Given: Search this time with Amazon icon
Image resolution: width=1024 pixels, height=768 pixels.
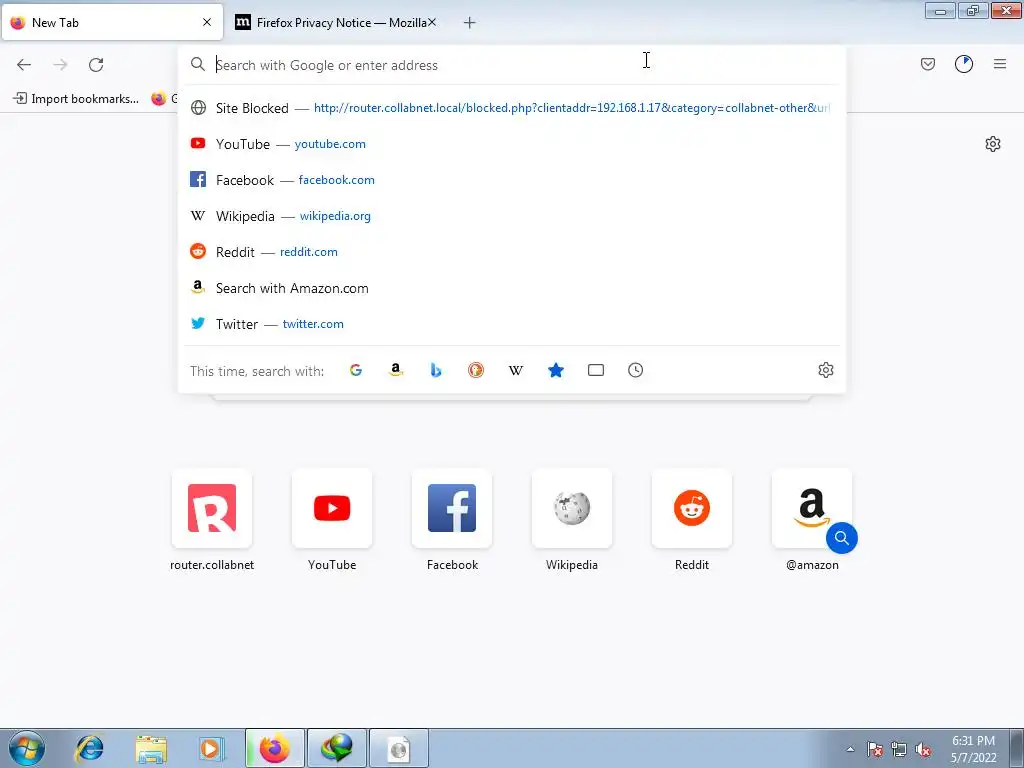Looking at the screenshot, I should click(396, 370).
